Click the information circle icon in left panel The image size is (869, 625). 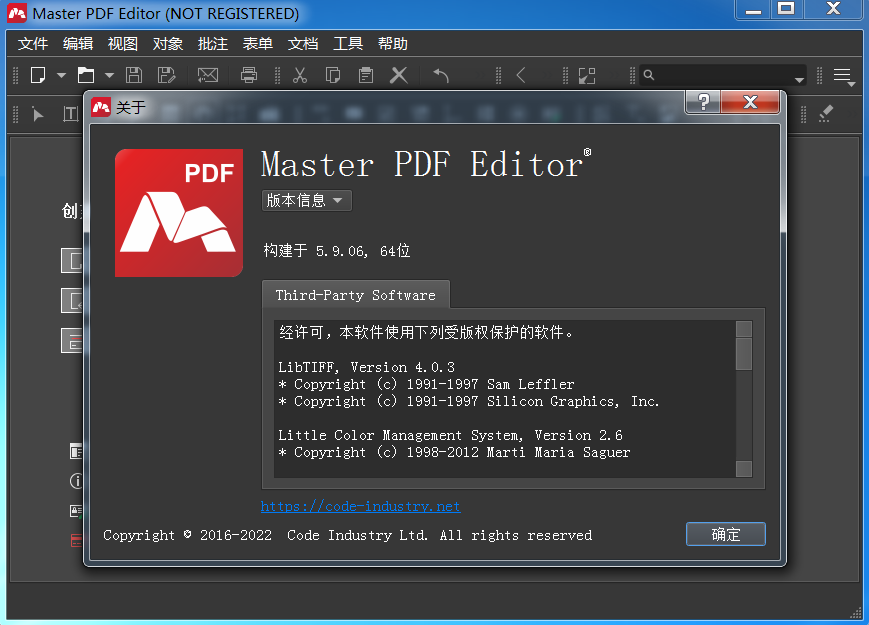pyautogui.click(x=76, y=481)
